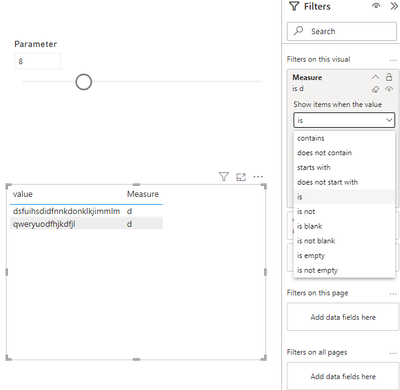Hide the Measure filter using eye icon
Screen dimensions: 400x390
coord(389,89)
